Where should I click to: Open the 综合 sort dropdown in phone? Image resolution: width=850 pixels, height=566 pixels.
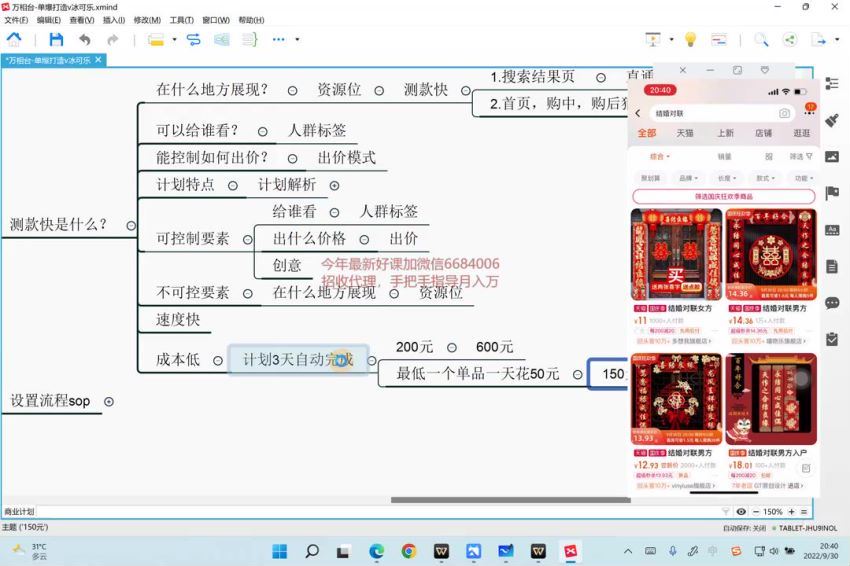[x=659, y=156]
